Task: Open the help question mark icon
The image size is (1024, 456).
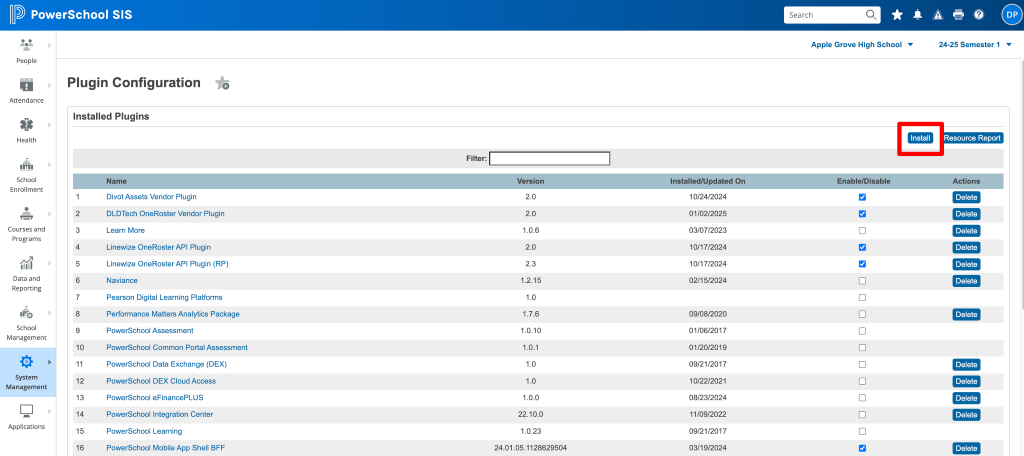Action: (x=978, y=15)
